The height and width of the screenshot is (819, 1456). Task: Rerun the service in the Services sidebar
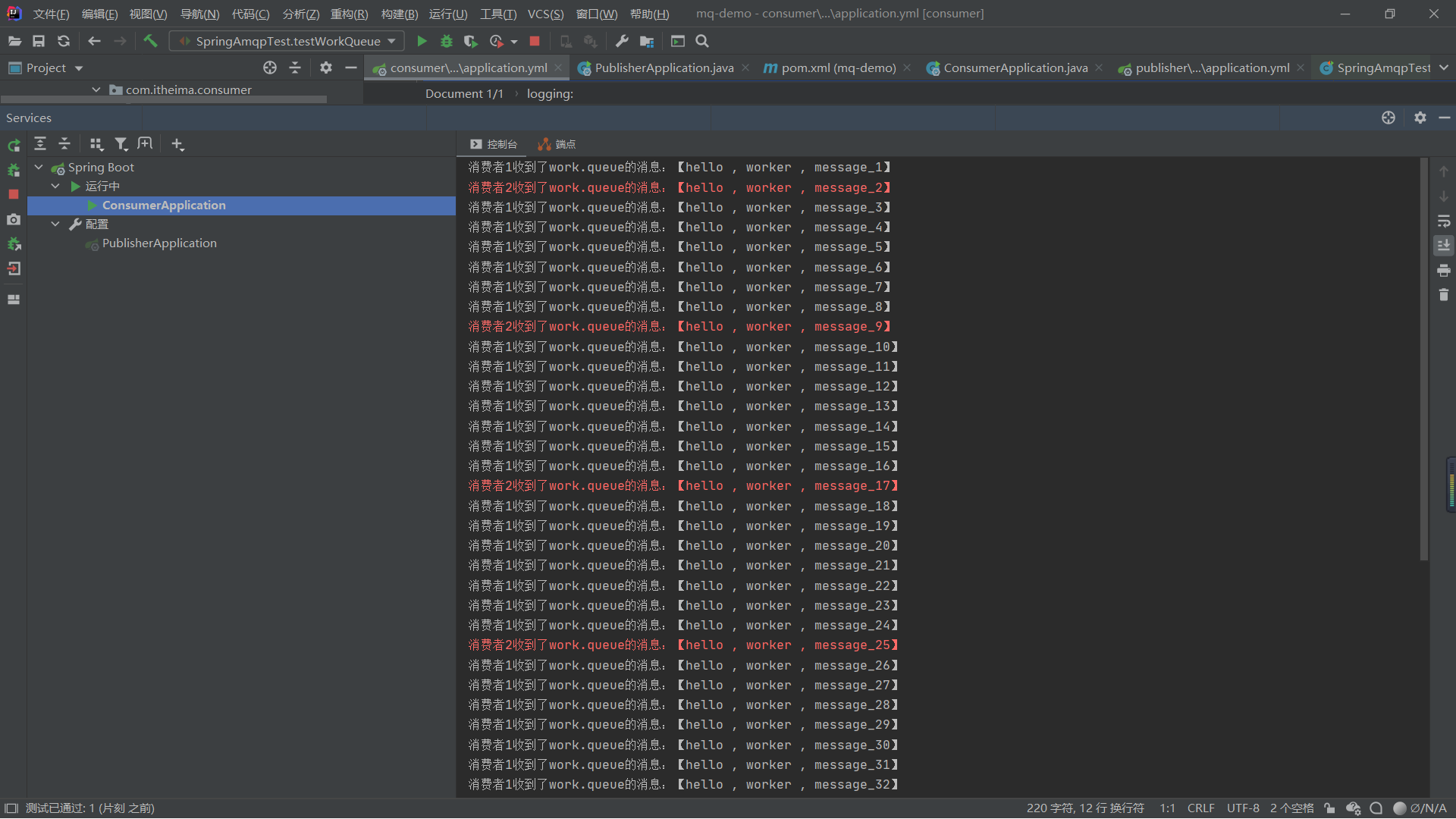[14, 145]
